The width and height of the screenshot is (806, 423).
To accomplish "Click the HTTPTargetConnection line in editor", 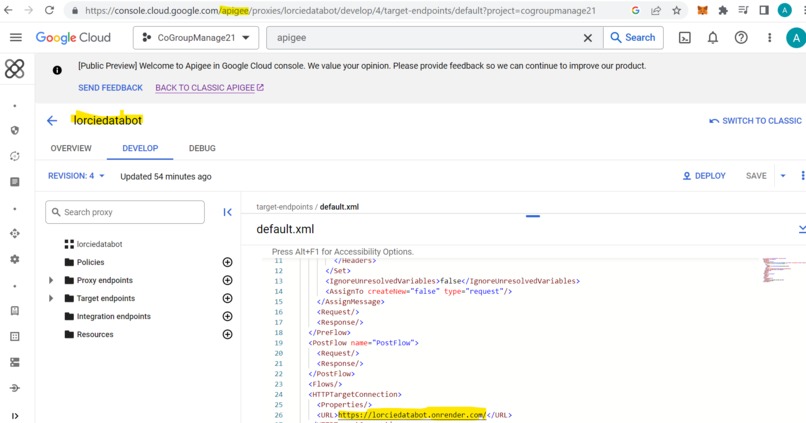I will point(355,394).
